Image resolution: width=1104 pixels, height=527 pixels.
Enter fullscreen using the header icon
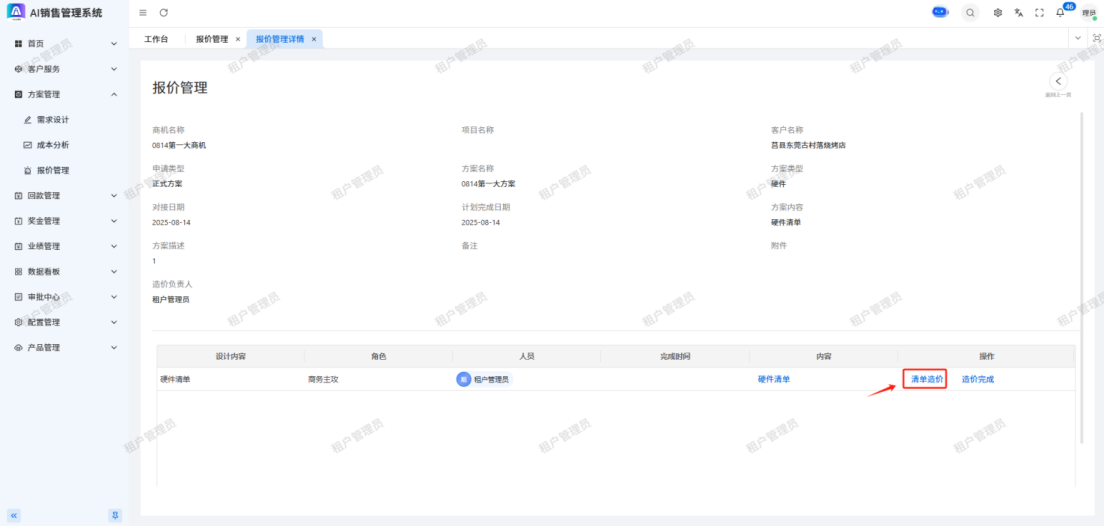1039,13
